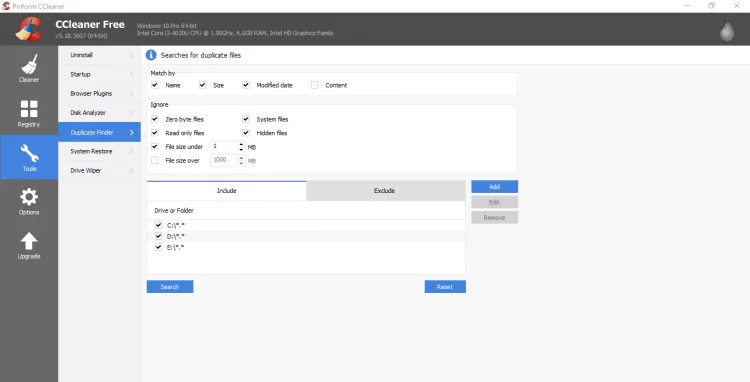Decrease File size under value stepper

click(x=241, y=150)
